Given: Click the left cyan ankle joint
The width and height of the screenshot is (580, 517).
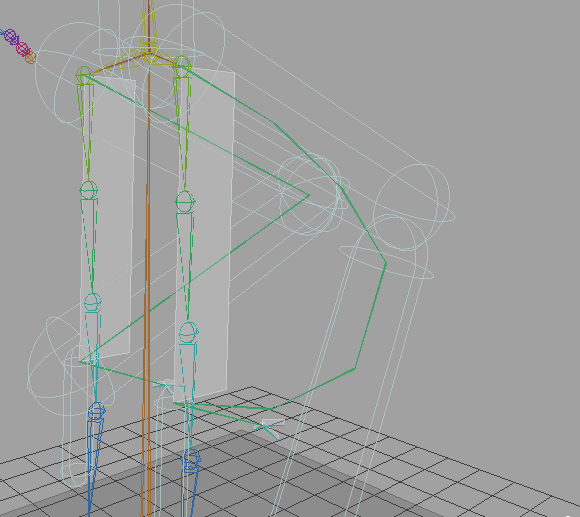Looking at the screenshot, I should (92, 302).
